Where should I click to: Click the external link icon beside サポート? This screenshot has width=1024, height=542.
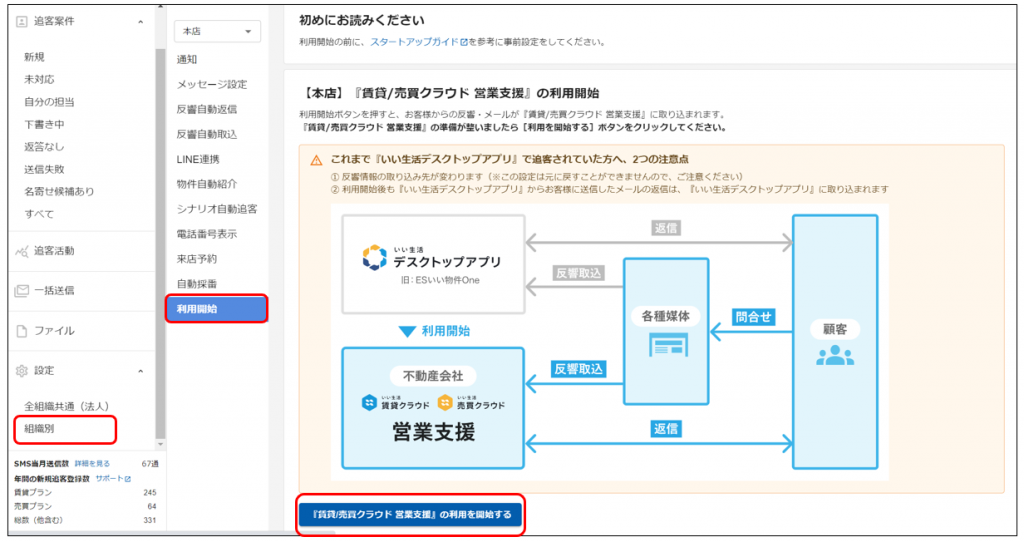(127, 479)
